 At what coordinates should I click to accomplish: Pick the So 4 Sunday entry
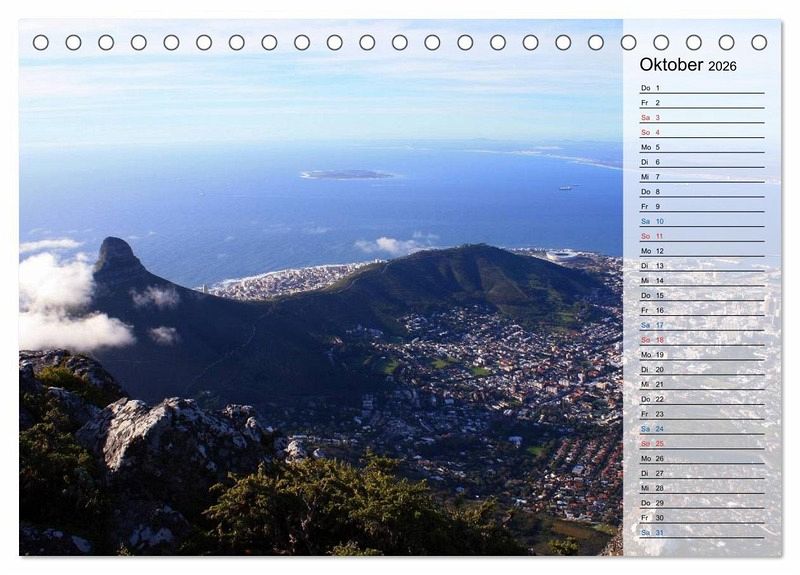[x=701, y=132]
